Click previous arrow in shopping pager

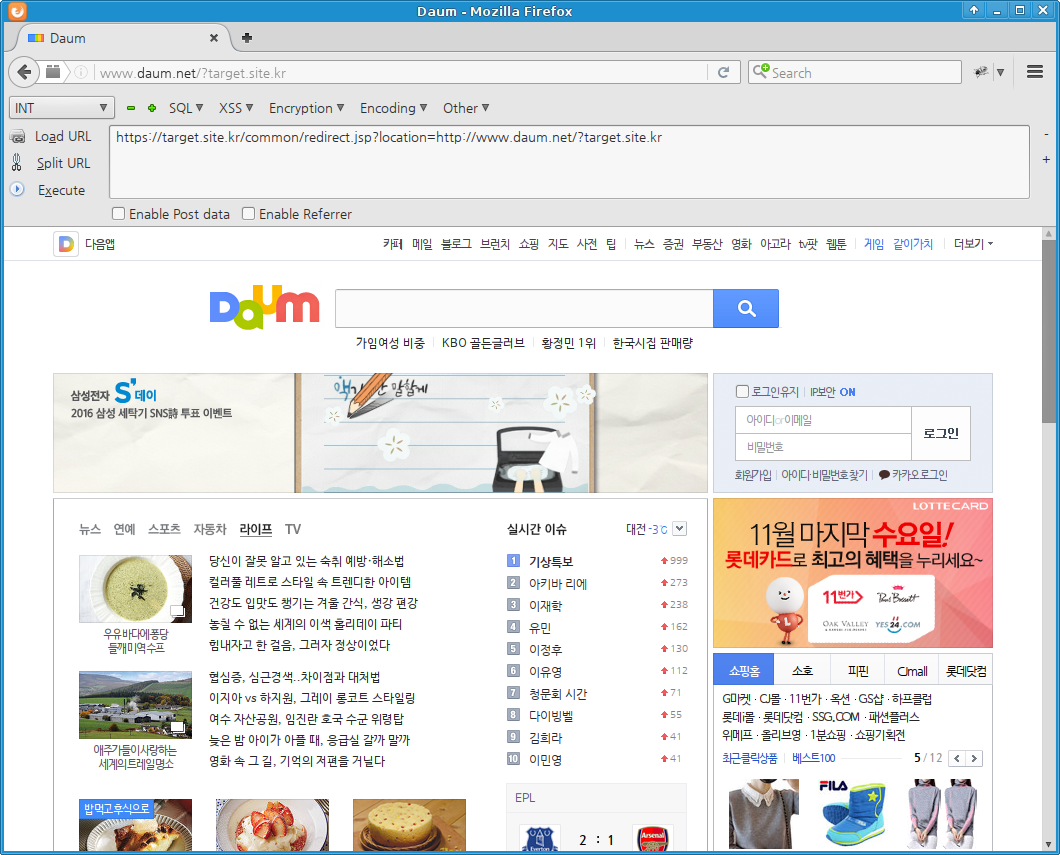tap(957, 758)
